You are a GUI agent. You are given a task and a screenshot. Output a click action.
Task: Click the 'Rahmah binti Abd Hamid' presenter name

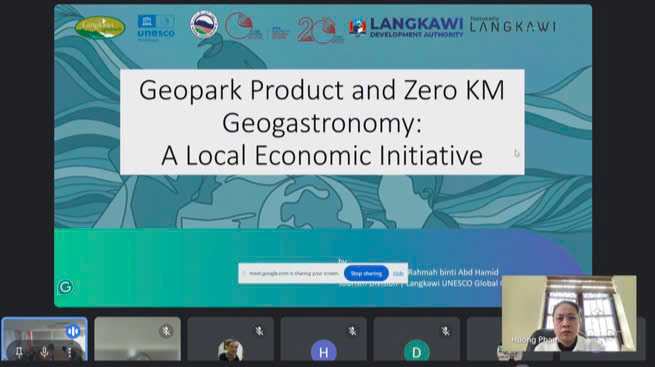coord(453,272)
